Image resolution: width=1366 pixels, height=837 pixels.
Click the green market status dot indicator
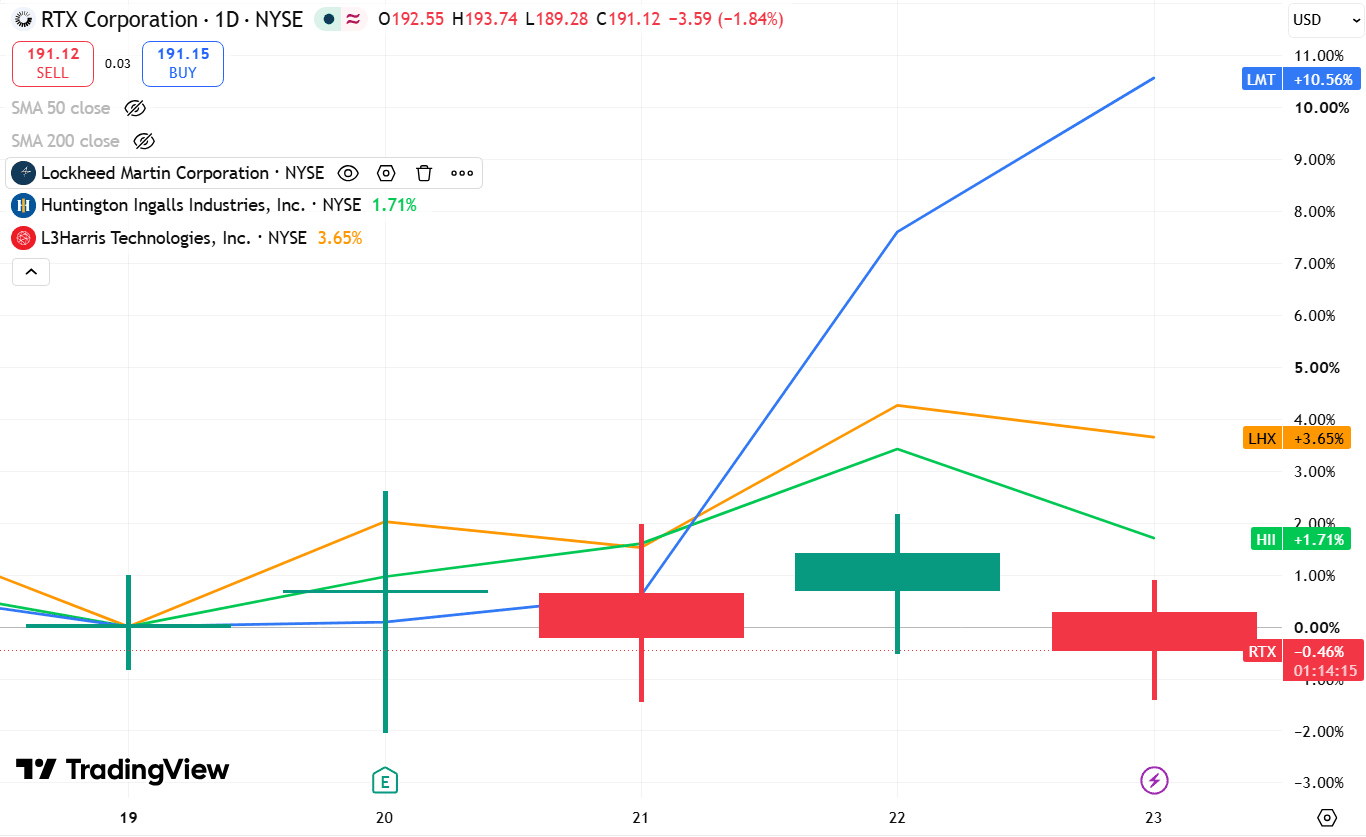pos(329,19)
